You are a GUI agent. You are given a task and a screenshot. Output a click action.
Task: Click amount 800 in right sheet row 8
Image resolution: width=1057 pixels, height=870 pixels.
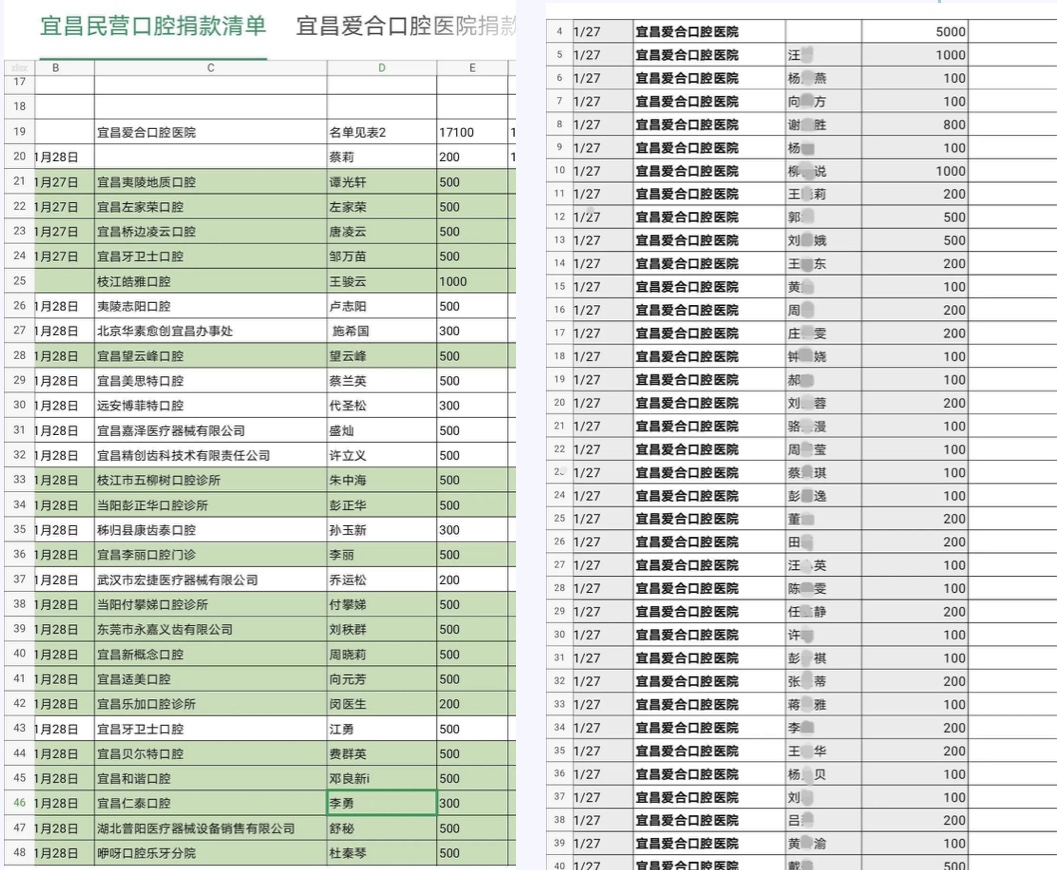915,125
